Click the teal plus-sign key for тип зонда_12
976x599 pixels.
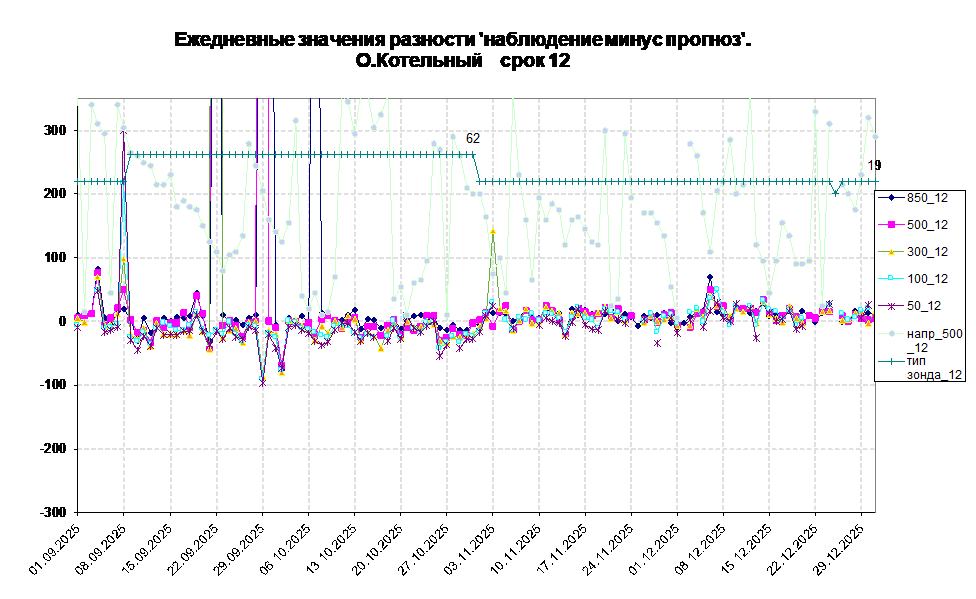(x=890, y=360)
